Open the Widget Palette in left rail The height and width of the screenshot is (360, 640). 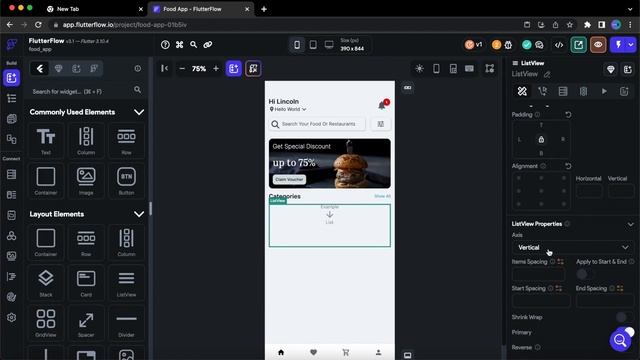click(x=11, y=78)
